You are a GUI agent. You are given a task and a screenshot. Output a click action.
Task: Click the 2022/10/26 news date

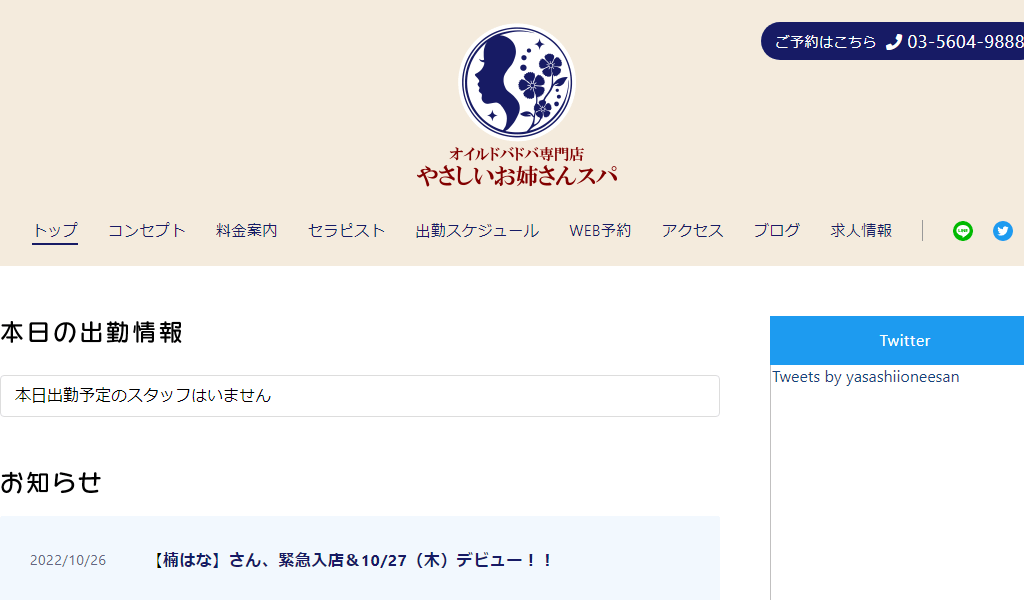pyautogui.click(x=68, y=560)
